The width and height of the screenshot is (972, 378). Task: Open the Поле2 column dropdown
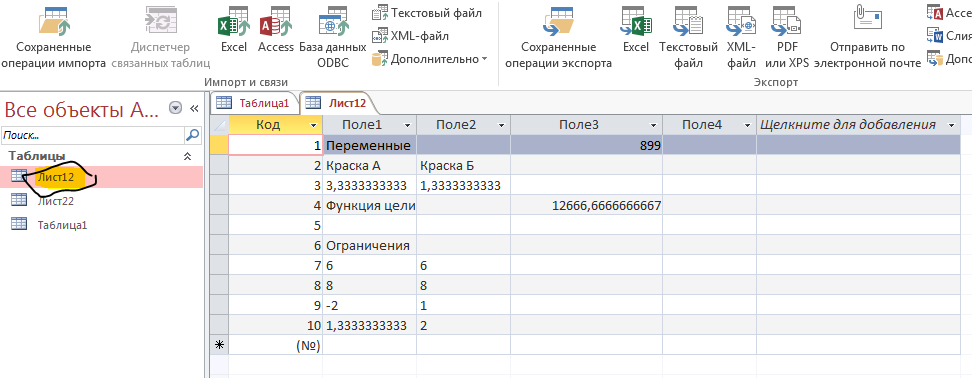(x=501, y=125)
